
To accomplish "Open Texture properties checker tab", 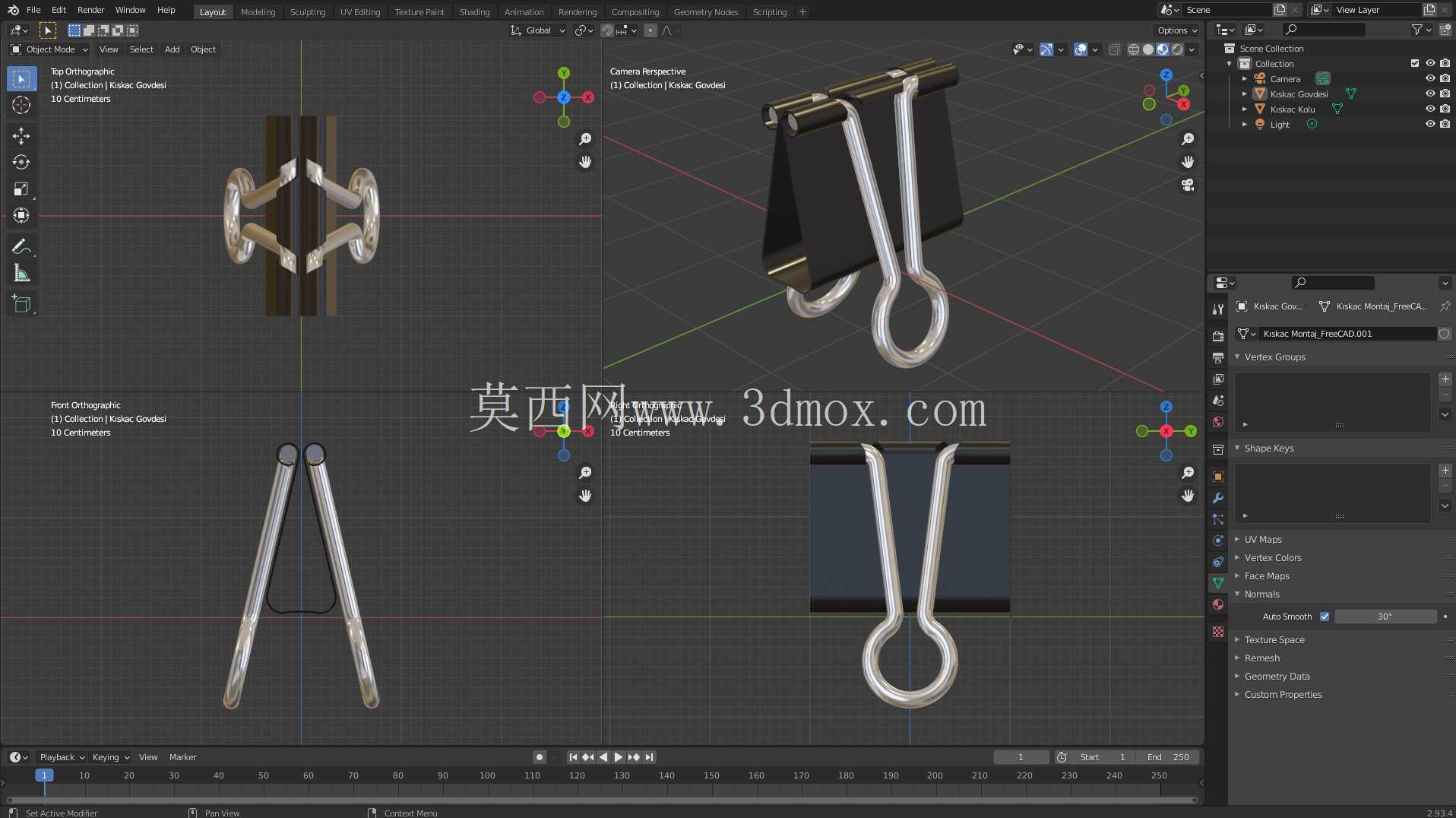I will (x=1218, y=632).
